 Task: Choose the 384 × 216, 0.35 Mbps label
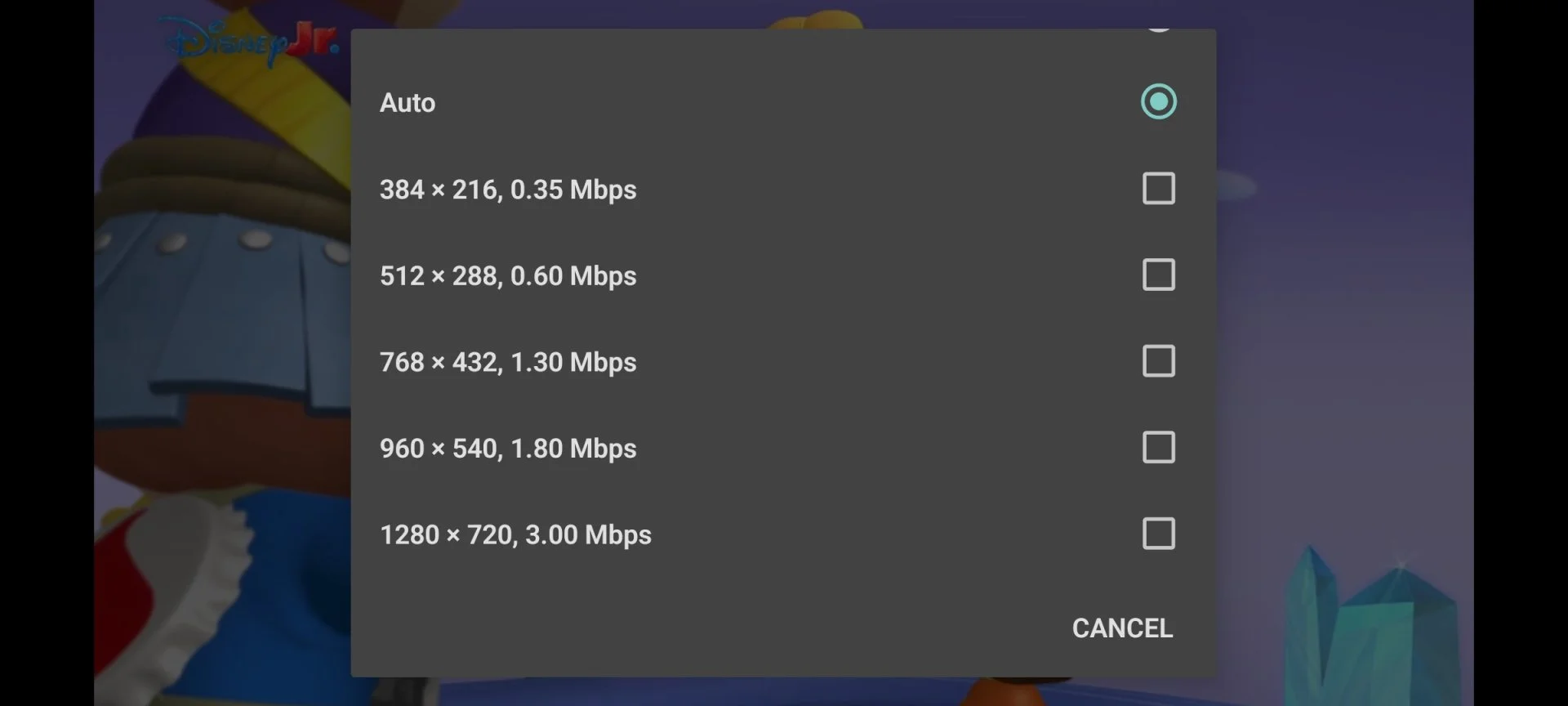pyautogui.click(x=508, y=190)
